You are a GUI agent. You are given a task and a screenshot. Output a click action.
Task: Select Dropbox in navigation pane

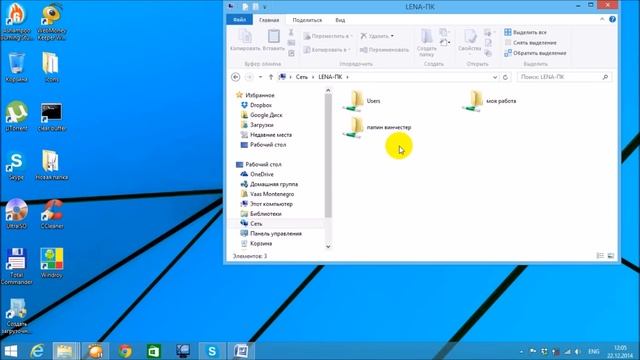(x=256, y=105)
